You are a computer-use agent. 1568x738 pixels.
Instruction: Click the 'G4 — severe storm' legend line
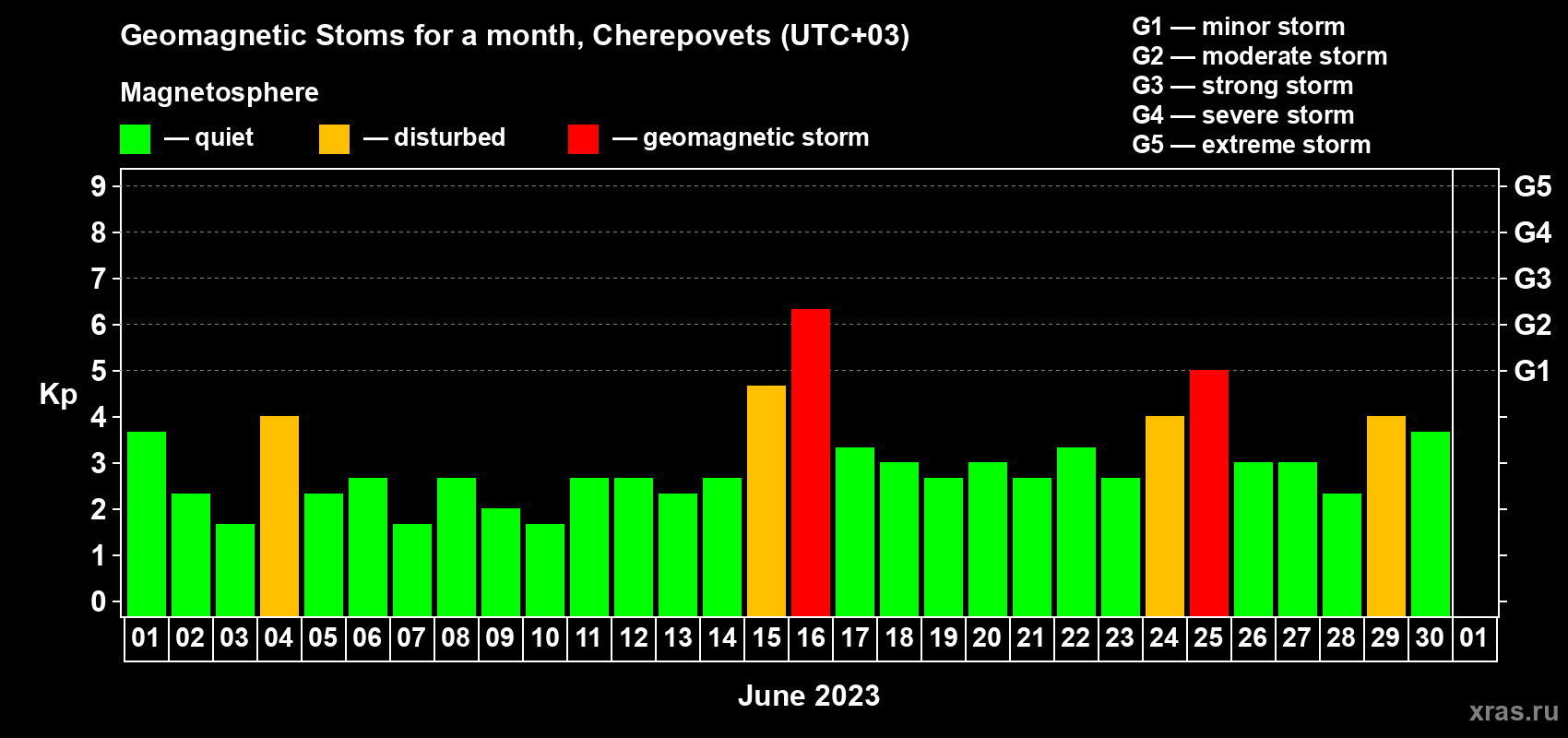[1243, 115]
